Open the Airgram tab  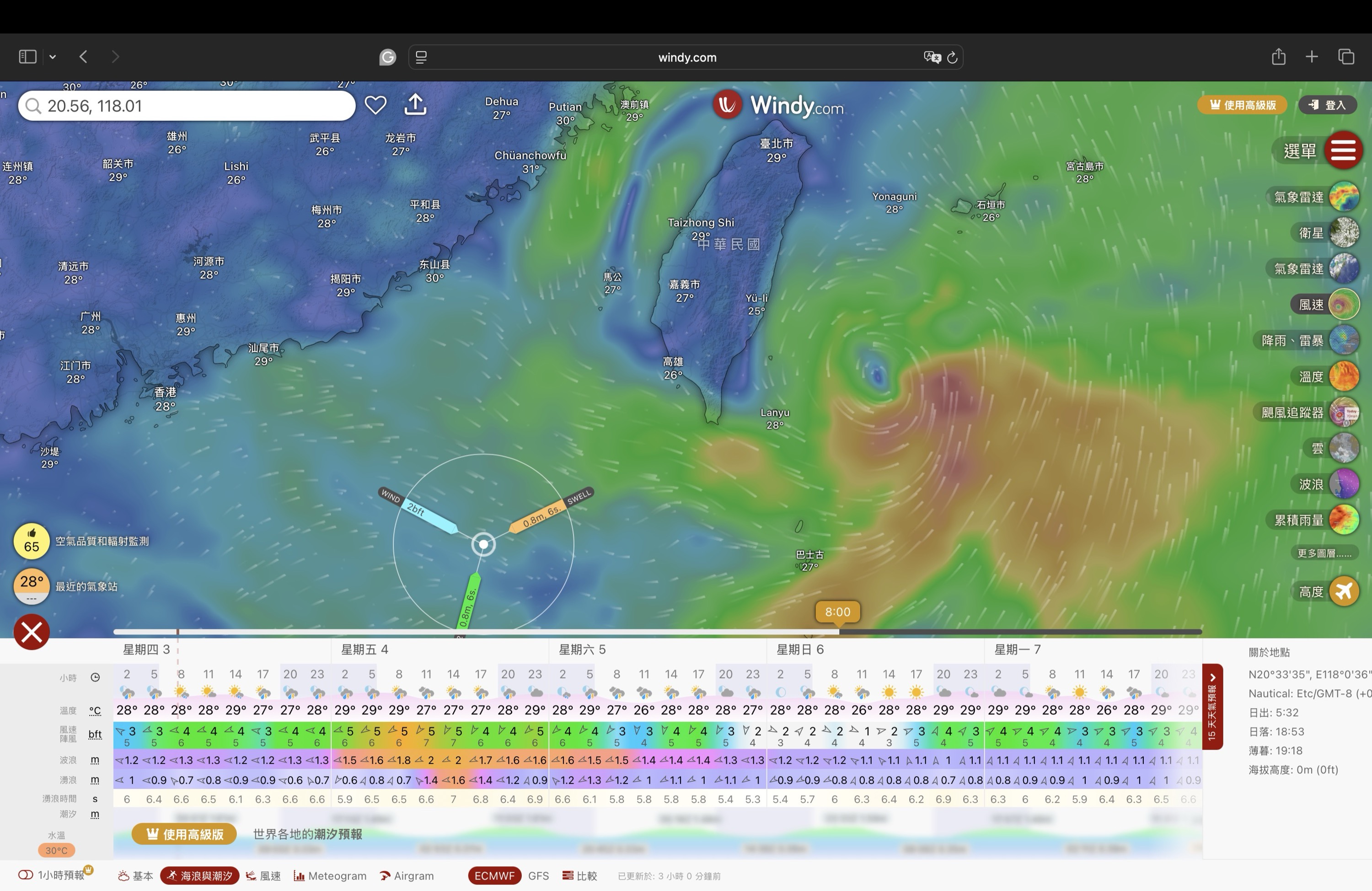click(407, 875)
